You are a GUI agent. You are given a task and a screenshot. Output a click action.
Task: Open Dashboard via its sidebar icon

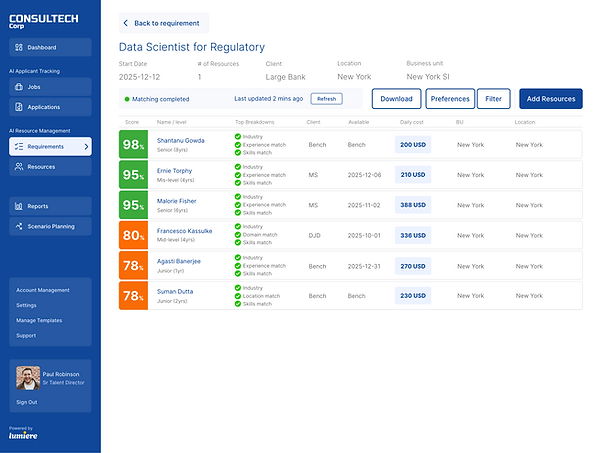(19, 47)
